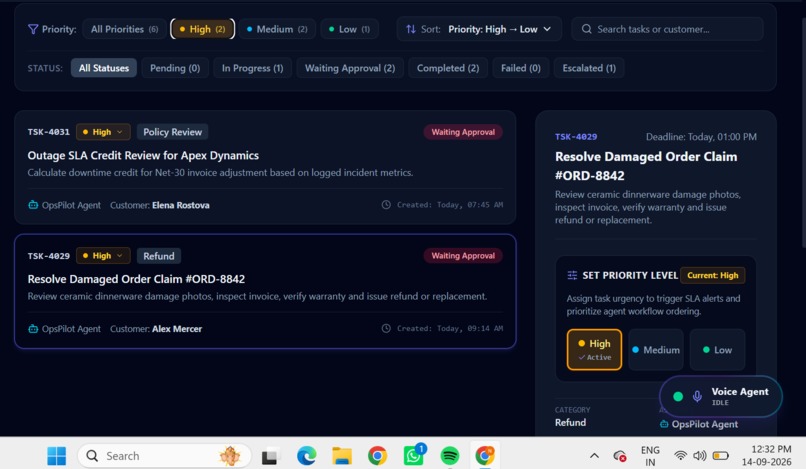
Task: Click the Voice Agent microphone icon
Action: pyautogui.click(x=697, y=396)
